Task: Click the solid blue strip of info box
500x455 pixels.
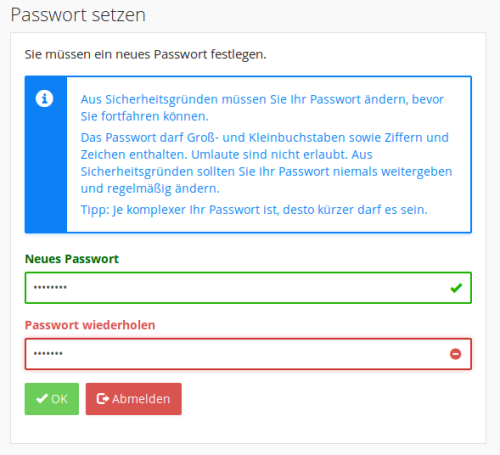Action: coord(46,154)
